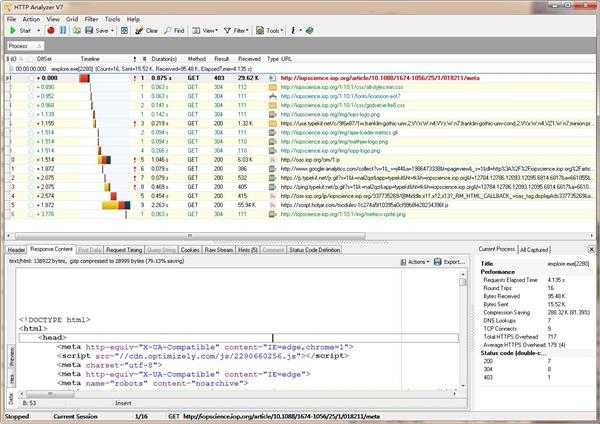Image resolution: width=600 pixels, height=424 pixels.
Task: Open the Help menu
Action: click(133, 19)
